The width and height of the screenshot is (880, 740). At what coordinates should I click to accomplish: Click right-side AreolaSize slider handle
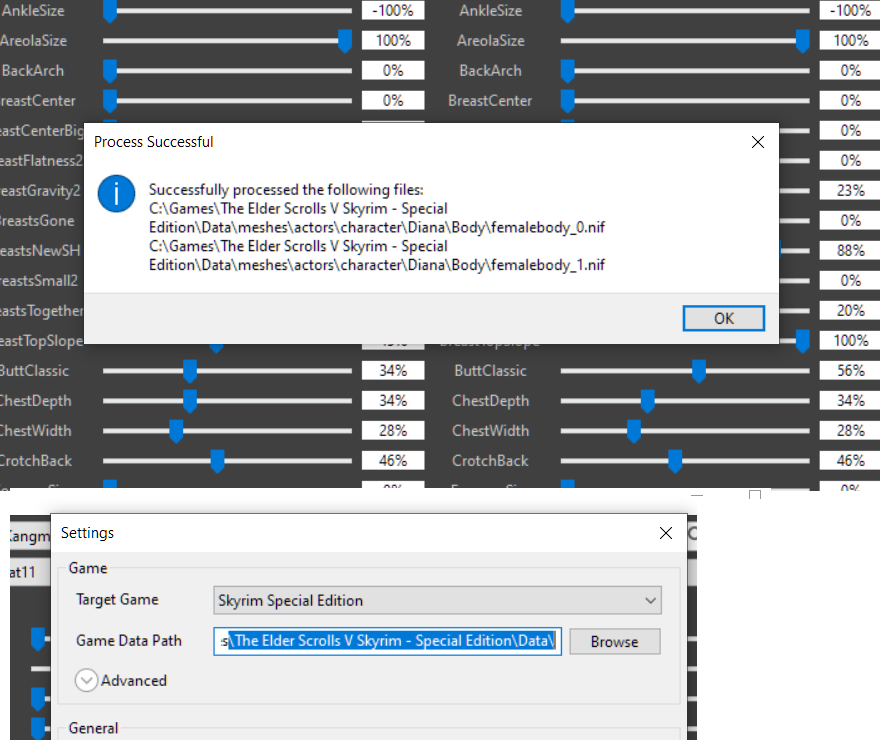(x=802, y=41)
